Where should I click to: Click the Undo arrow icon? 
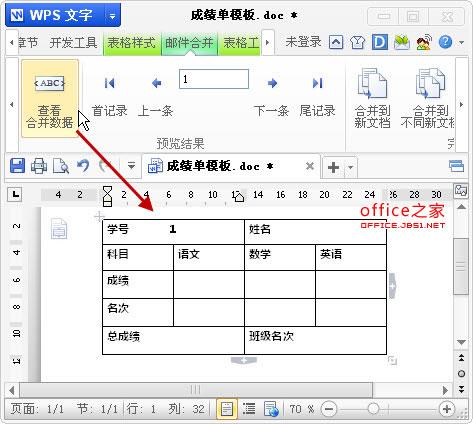click(x=83, y=166)
